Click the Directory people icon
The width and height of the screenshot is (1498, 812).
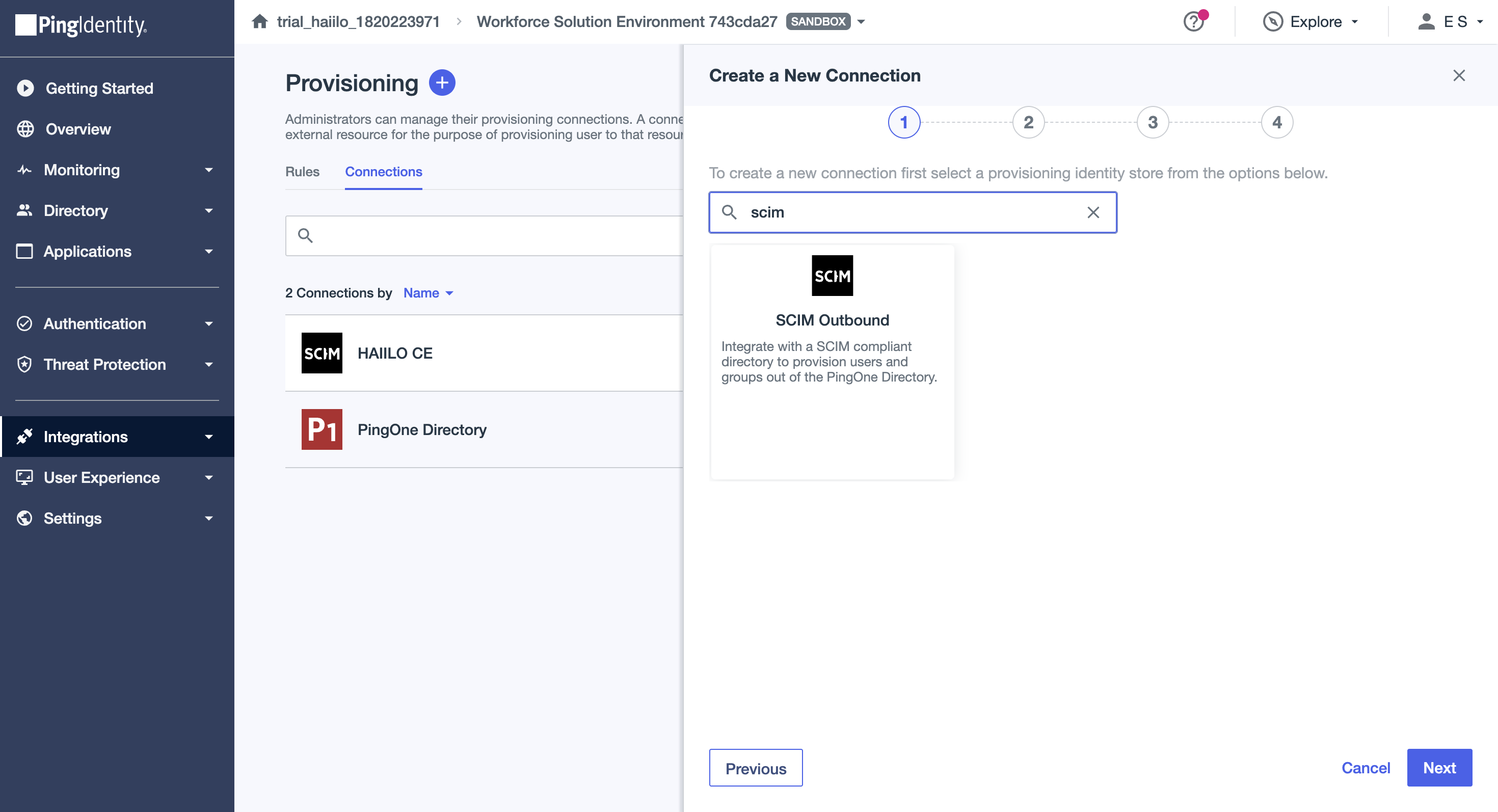pos(24,210)
